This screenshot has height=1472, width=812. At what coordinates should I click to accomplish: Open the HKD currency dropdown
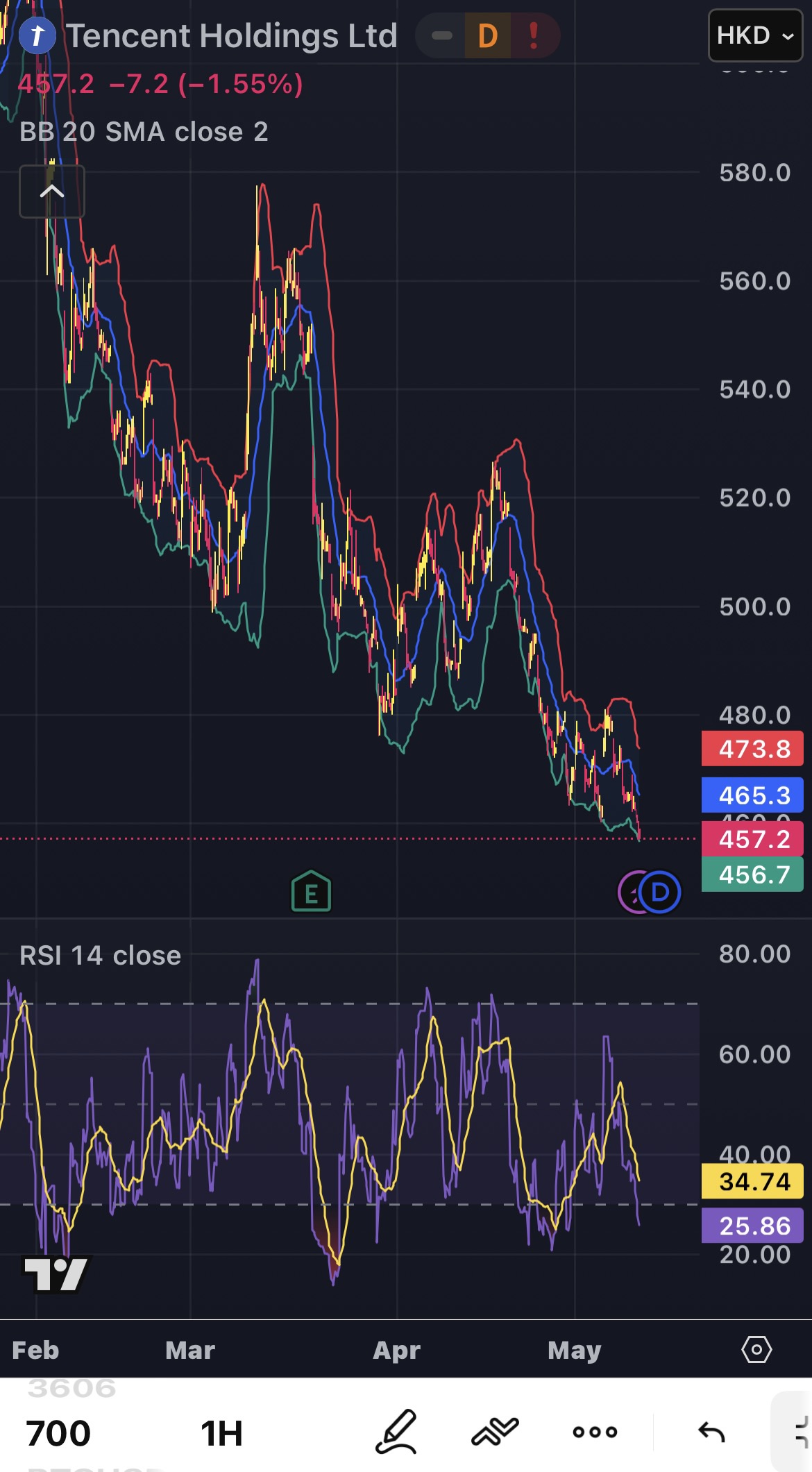755,35
